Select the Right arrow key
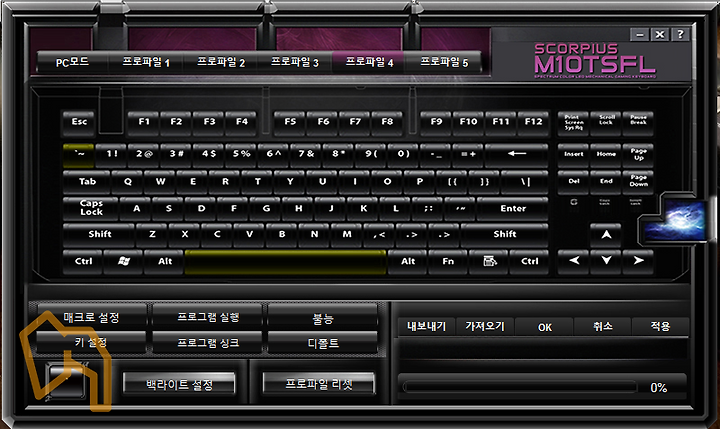720x429 pixels. (x=638, y=261)
